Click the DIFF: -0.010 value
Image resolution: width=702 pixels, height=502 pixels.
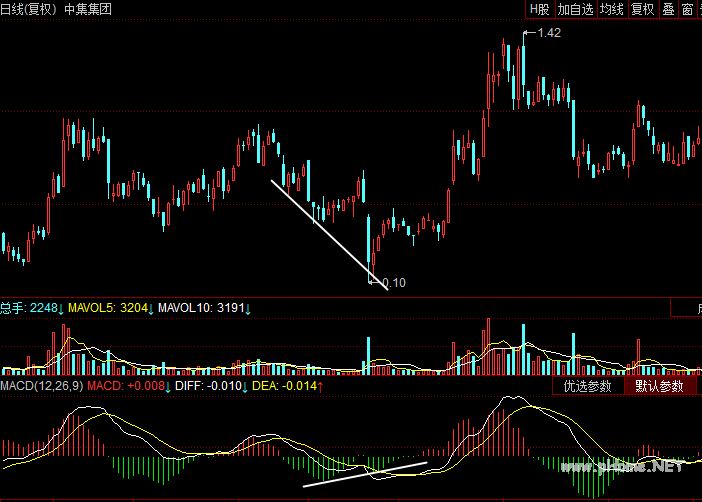[x=211, y=386]
